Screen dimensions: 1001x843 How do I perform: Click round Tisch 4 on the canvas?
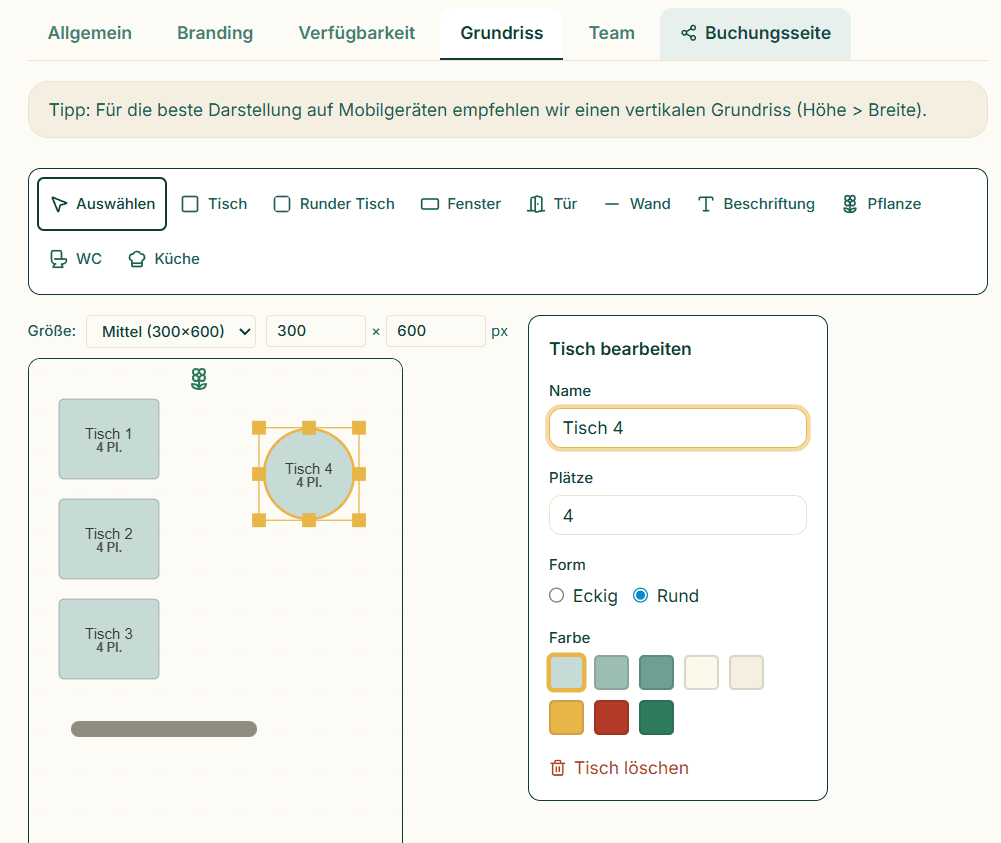point(309,474)
